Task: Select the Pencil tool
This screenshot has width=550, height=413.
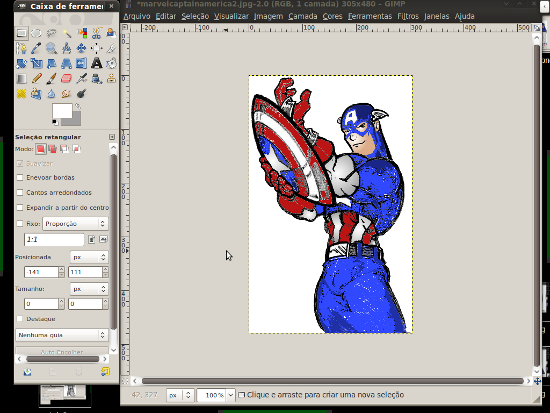Action: coord(36,78)
